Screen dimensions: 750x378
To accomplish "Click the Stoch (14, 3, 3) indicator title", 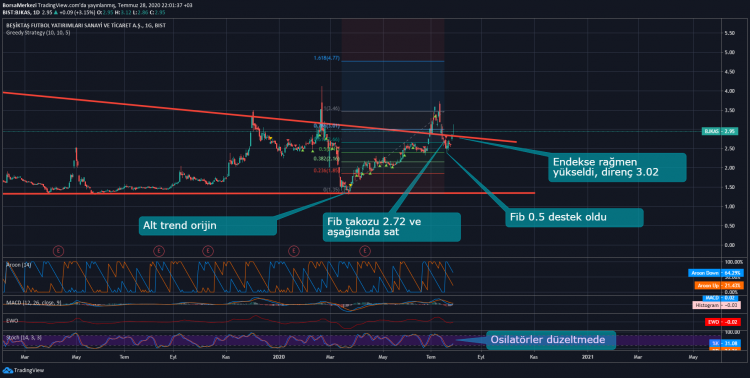I will pyautogui.click(x=23, y=338).
